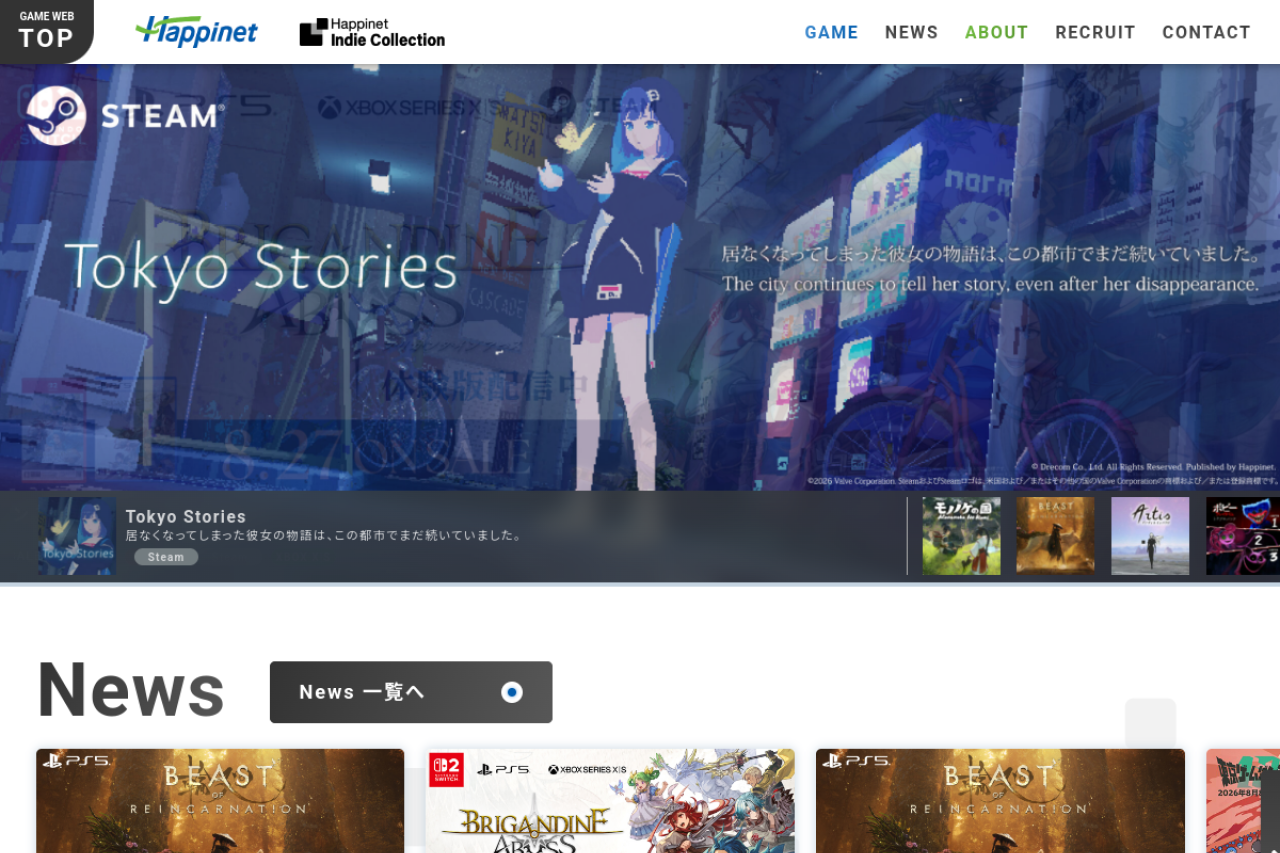The image size is (1280, 853).
Task: Open the Happinet Indie Collection logo
Action: pyautogui.click(x=372, y=32)
